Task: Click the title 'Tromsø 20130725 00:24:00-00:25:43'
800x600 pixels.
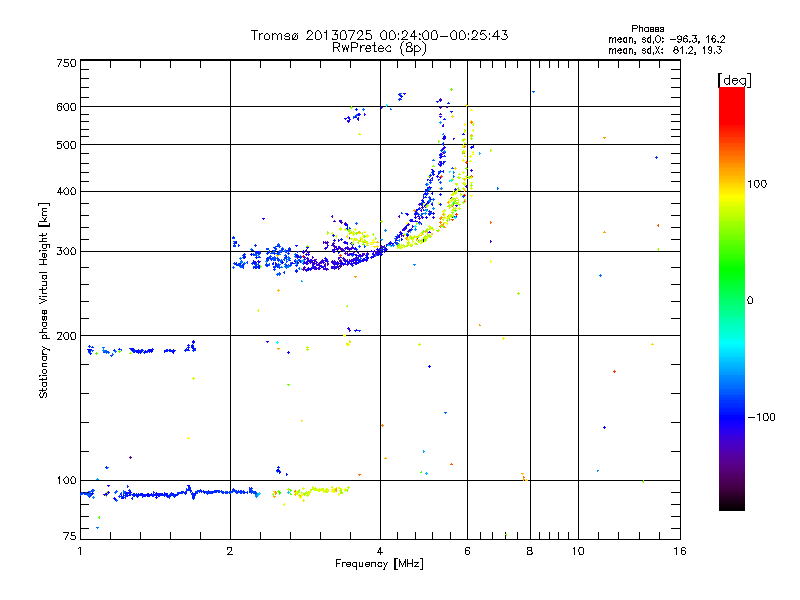Action: click(x=379, y=35)
